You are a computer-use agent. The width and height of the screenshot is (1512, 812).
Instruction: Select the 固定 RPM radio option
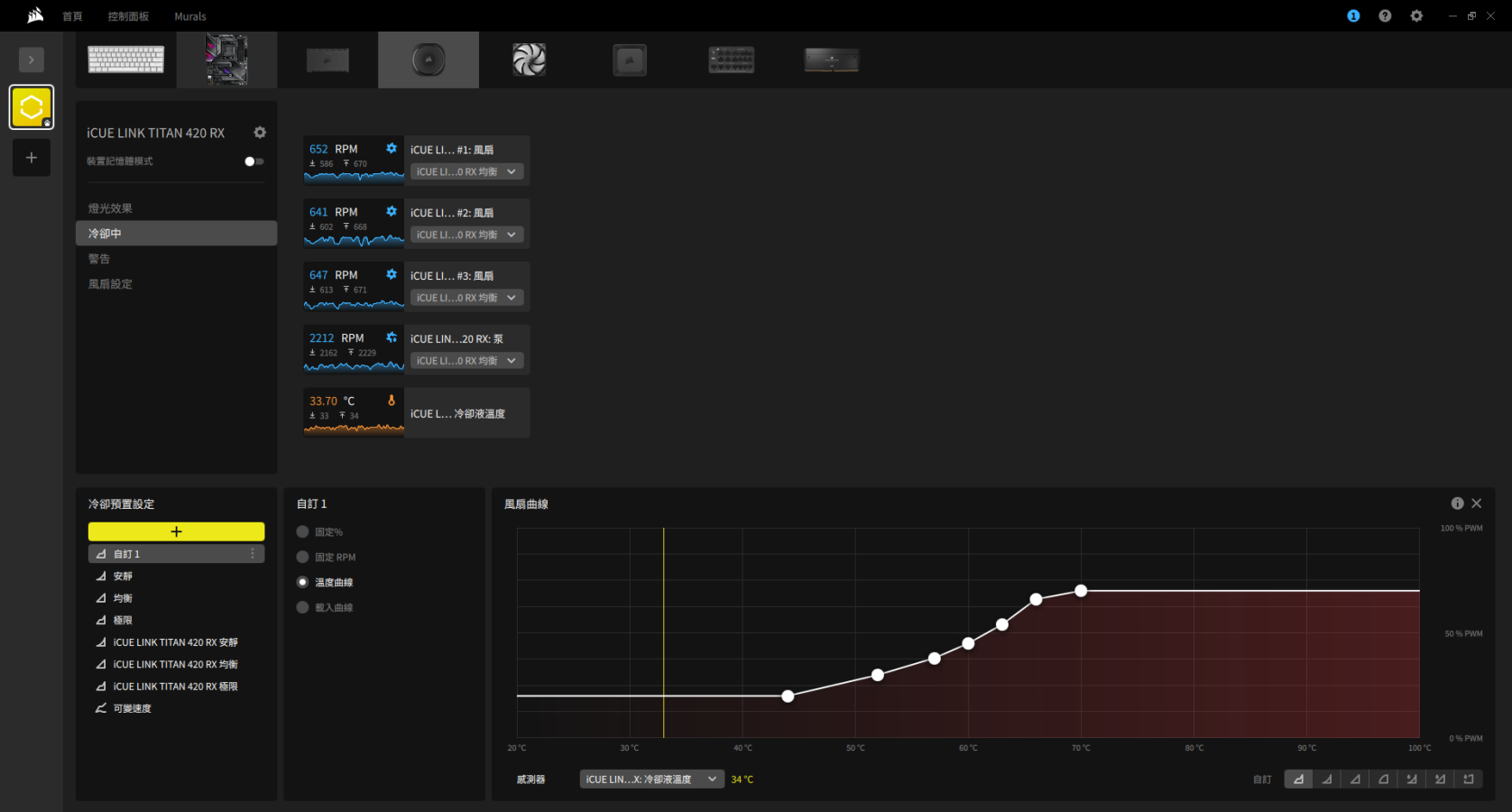pyautogui.click(x=303, y=558)
